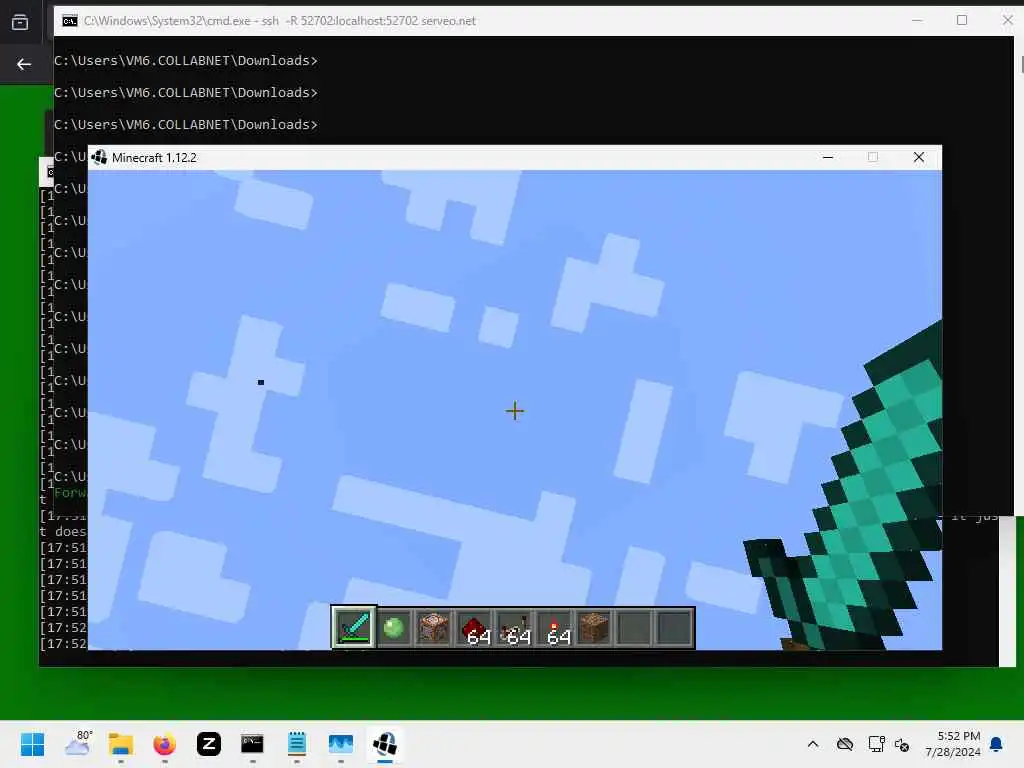1024x768 pixels.
Task: Expand the system tray hidden icons chevron
Action: (x=813, y=744)
